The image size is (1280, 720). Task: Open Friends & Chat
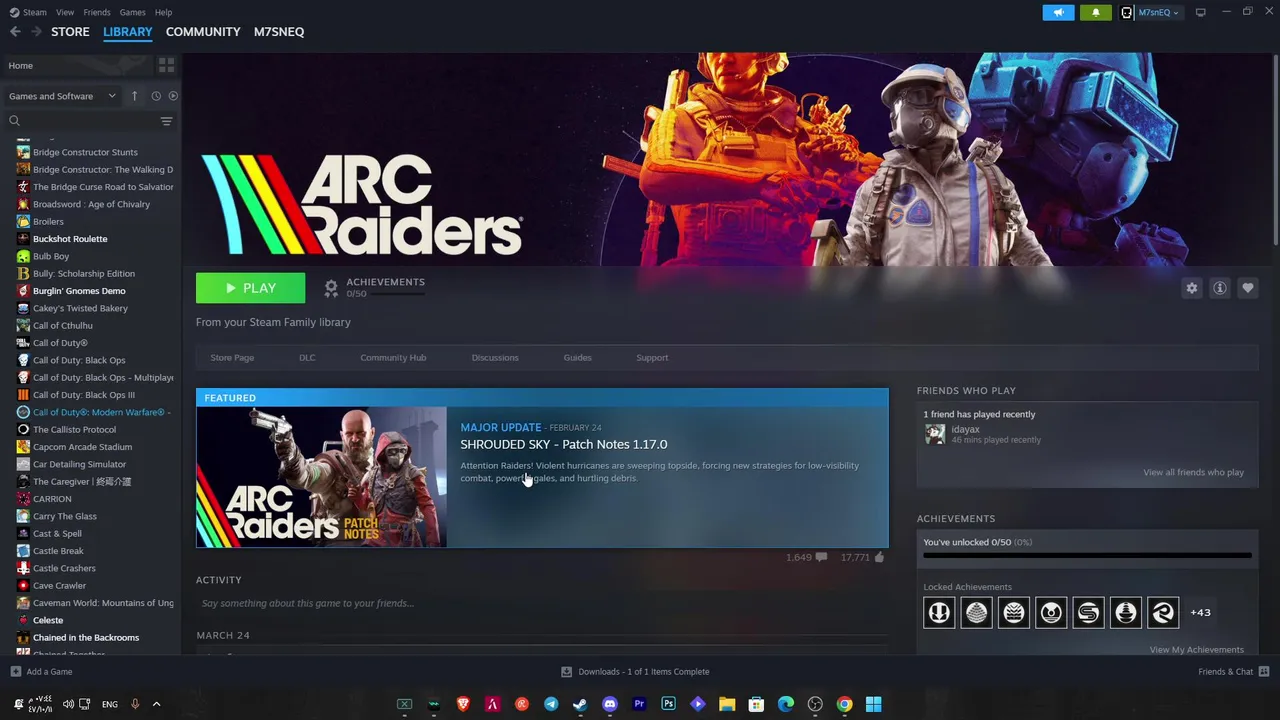(1233, 672)
